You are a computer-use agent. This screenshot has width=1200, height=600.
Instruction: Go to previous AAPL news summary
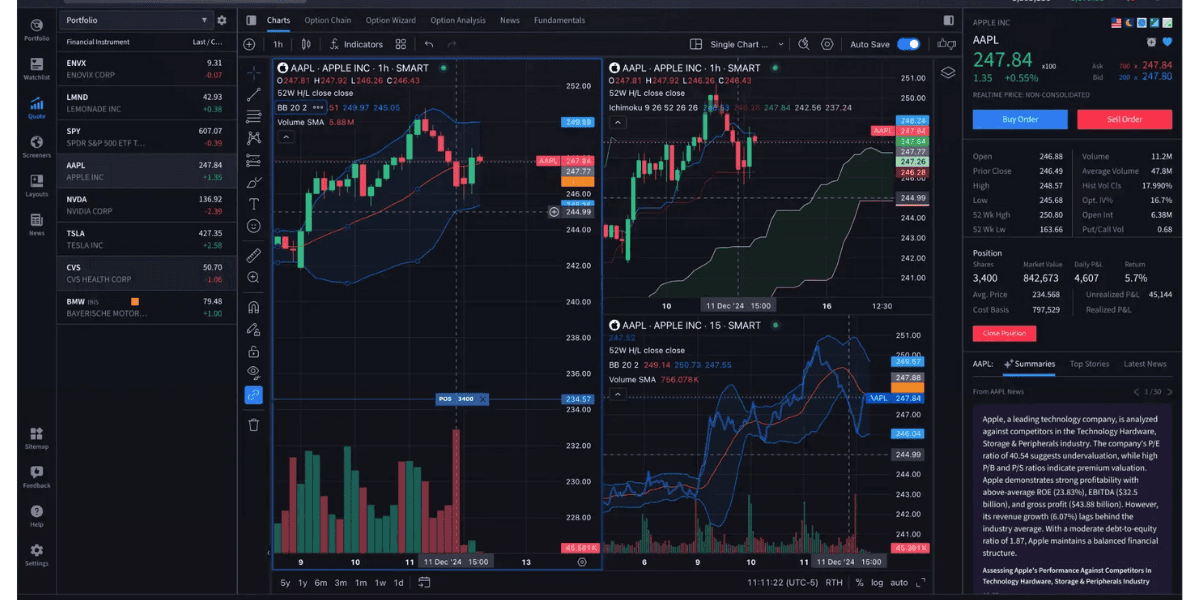[x=1137, y=391]
